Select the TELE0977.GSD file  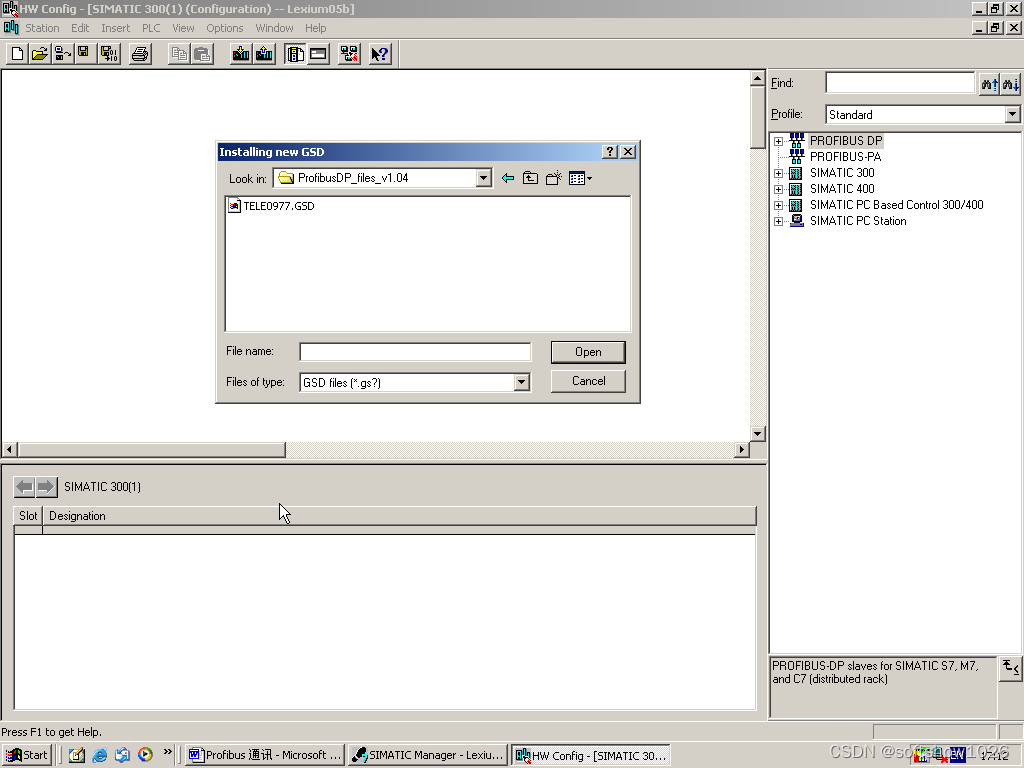click(x=271, y=206)
